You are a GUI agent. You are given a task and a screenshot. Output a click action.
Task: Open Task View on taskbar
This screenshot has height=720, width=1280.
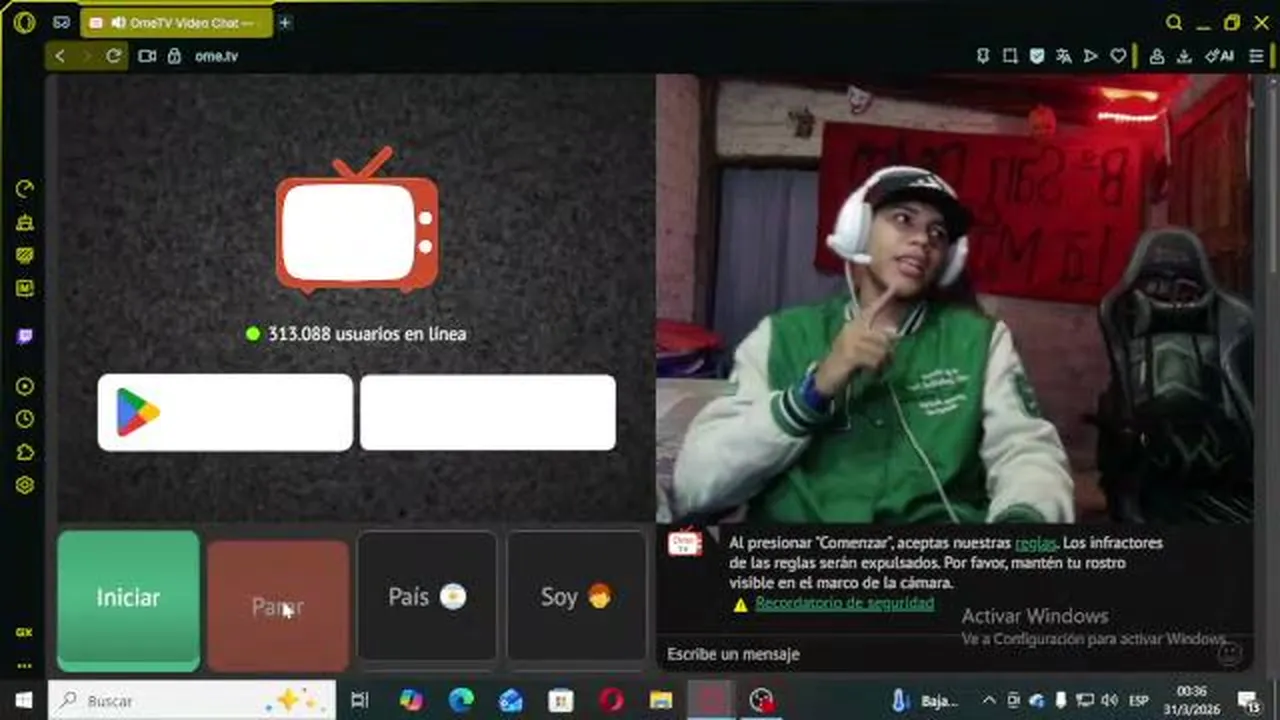360,700
